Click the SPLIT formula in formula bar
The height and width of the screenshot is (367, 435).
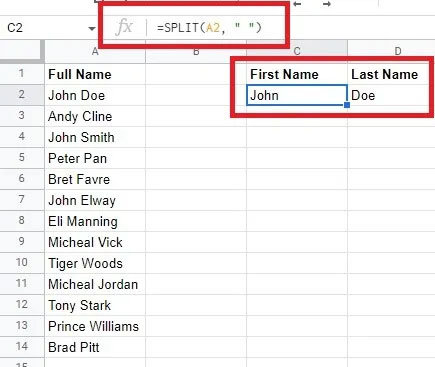209,28
